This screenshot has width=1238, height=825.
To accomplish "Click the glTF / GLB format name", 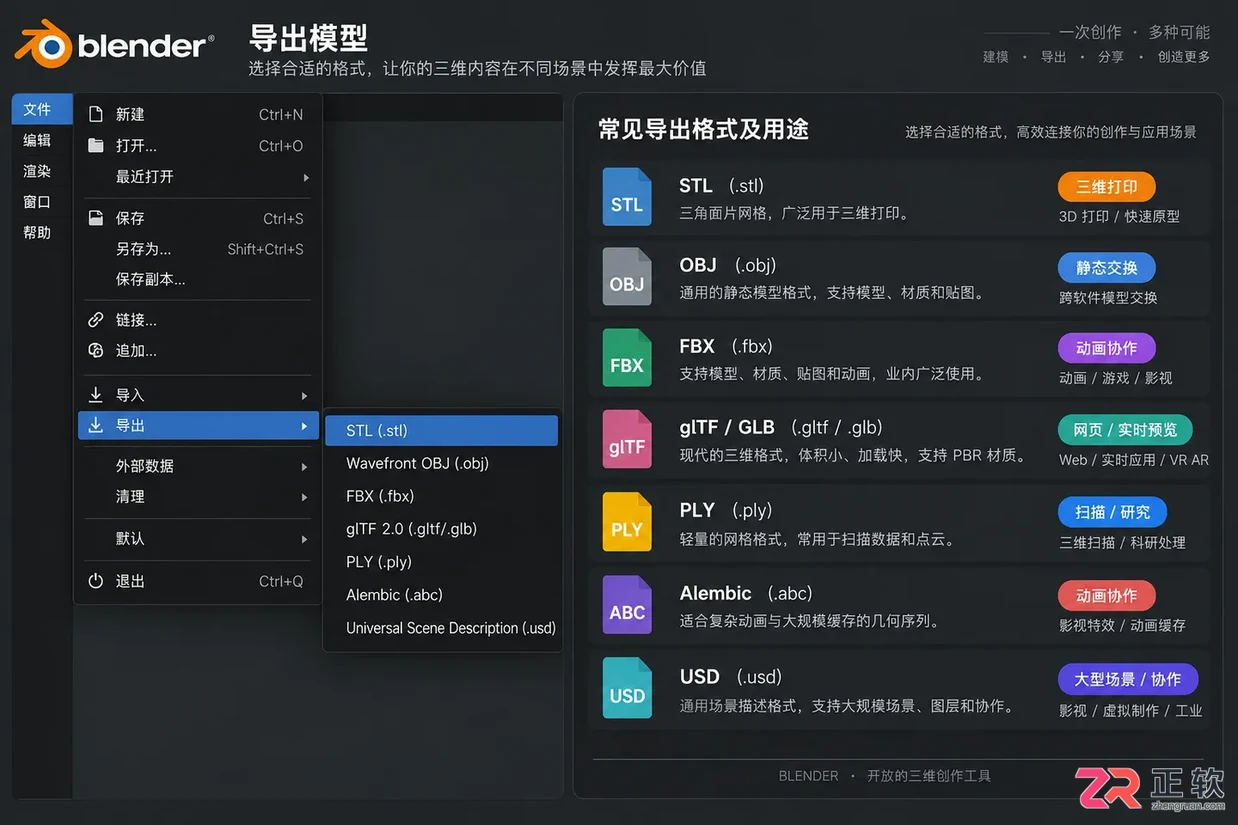I will coord(727,427).
